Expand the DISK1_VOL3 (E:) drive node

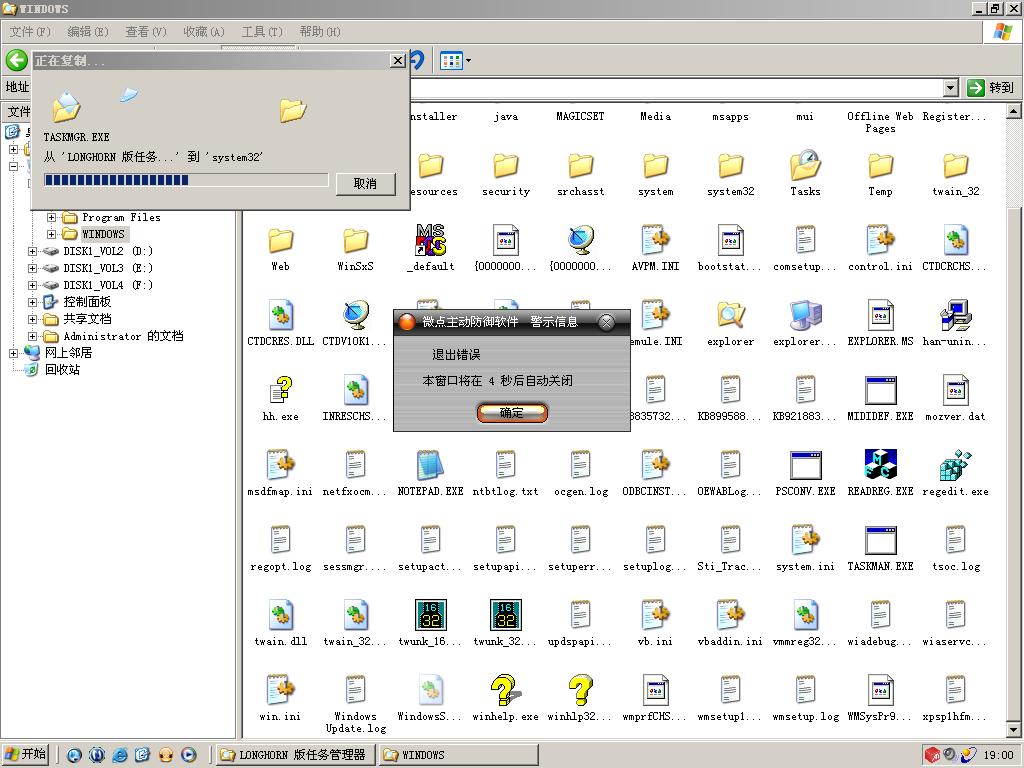coord(32,268)
